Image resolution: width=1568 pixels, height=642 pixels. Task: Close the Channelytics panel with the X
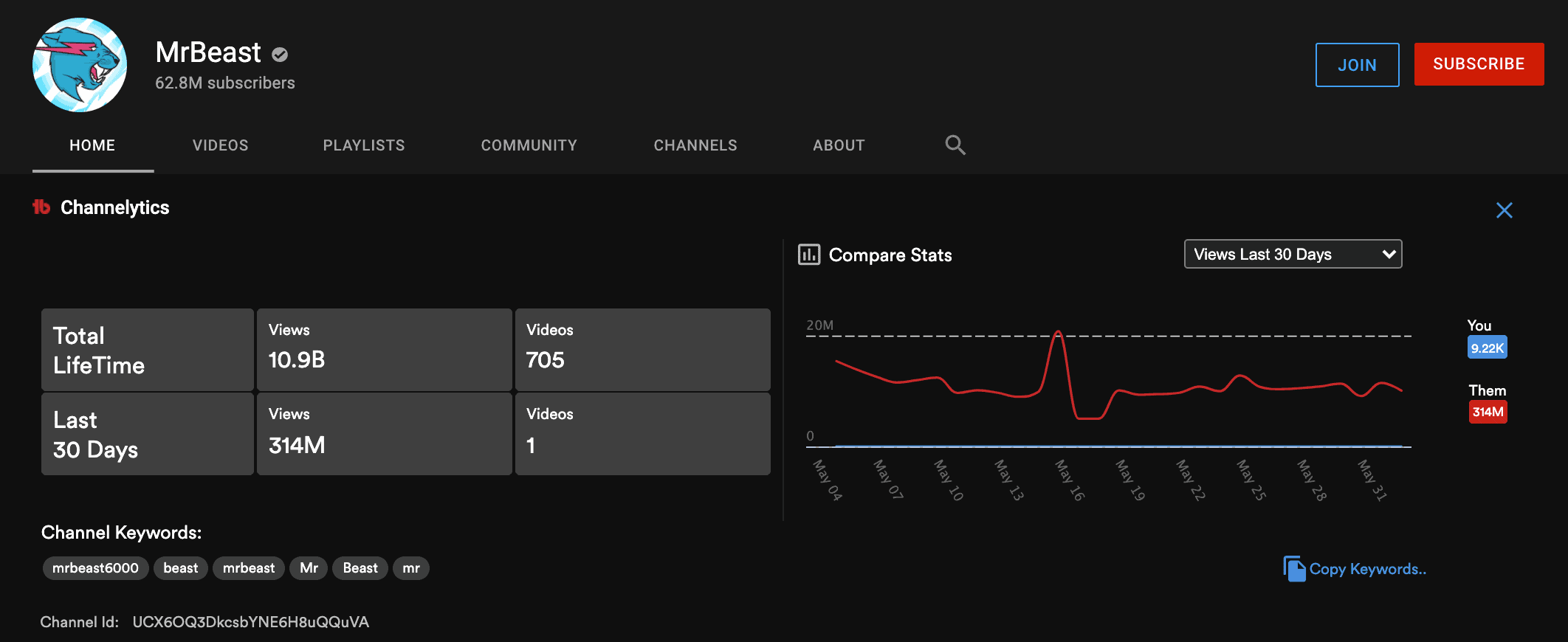[1504, 210]
